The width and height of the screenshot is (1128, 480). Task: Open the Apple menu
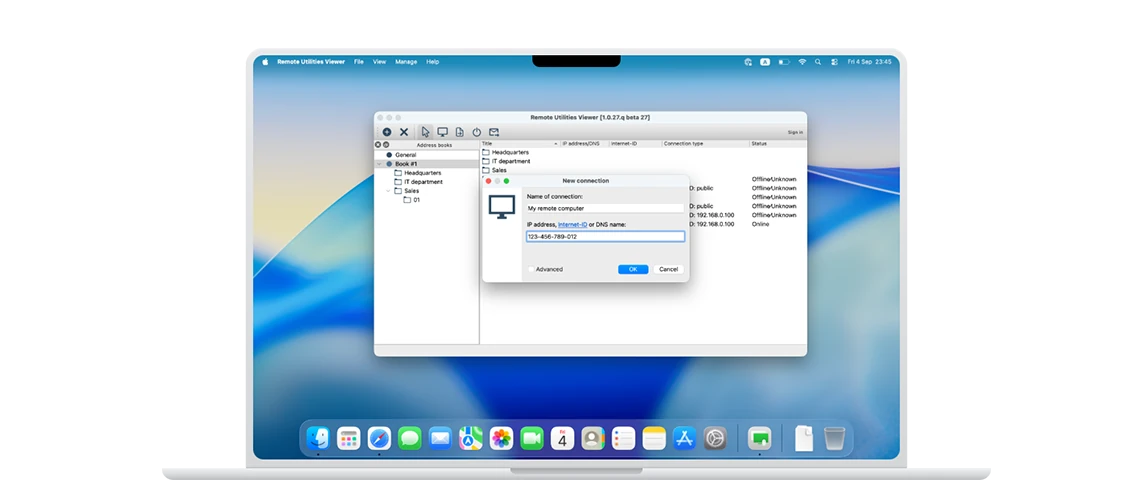point(265,62)
